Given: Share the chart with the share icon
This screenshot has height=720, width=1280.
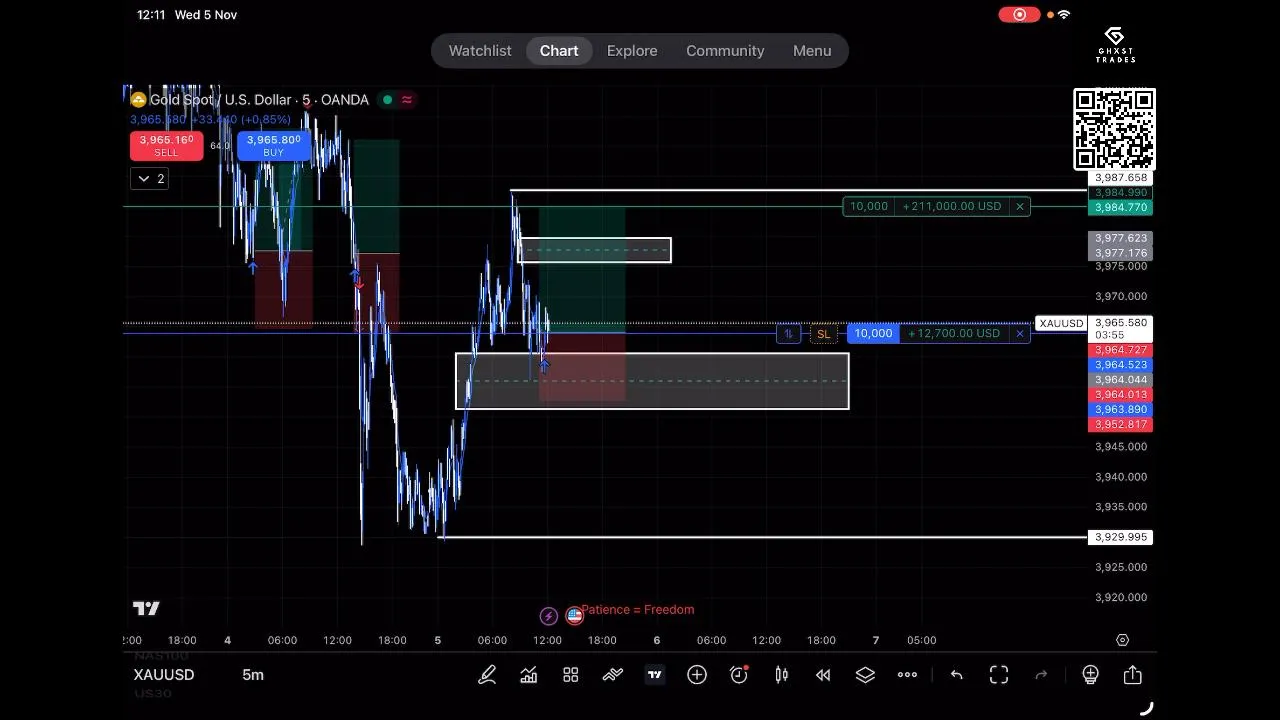Looking at the screenshot, I should point(1133,675).
